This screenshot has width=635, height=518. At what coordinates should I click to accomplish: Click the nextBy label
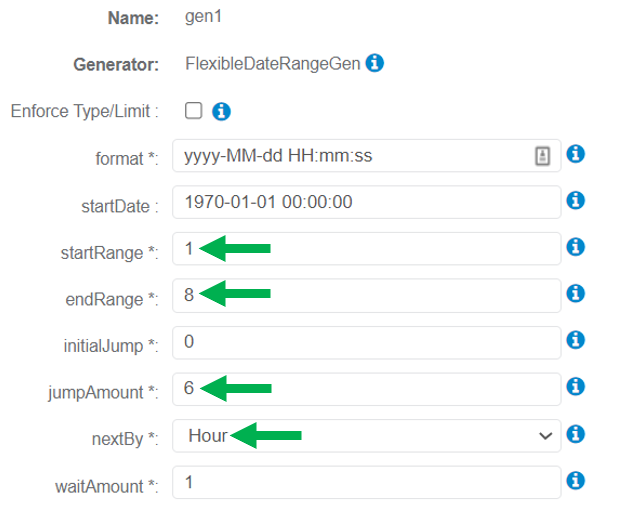click(125, 439)
